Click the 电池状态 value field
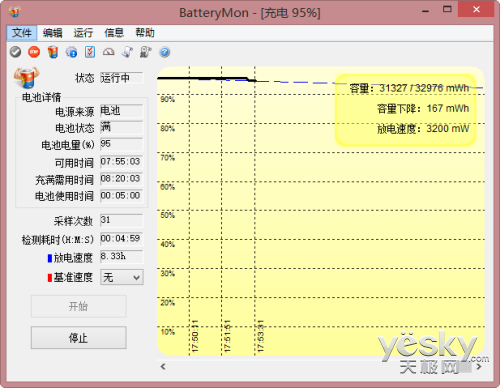 (x=122, y=127)
